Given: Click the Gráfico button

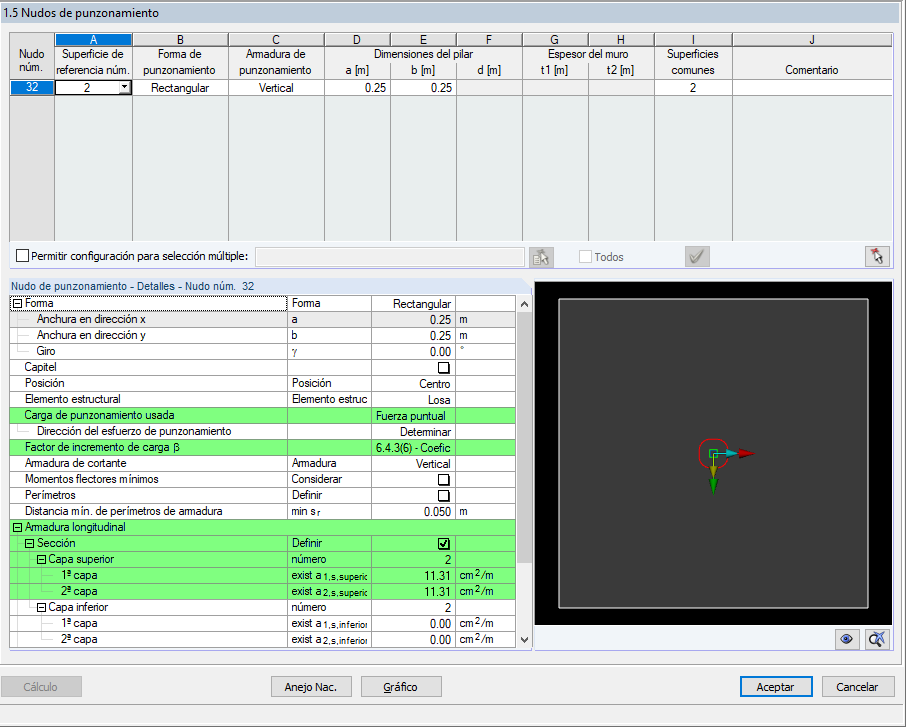Looking at the screenshot, I should (401, 687).
